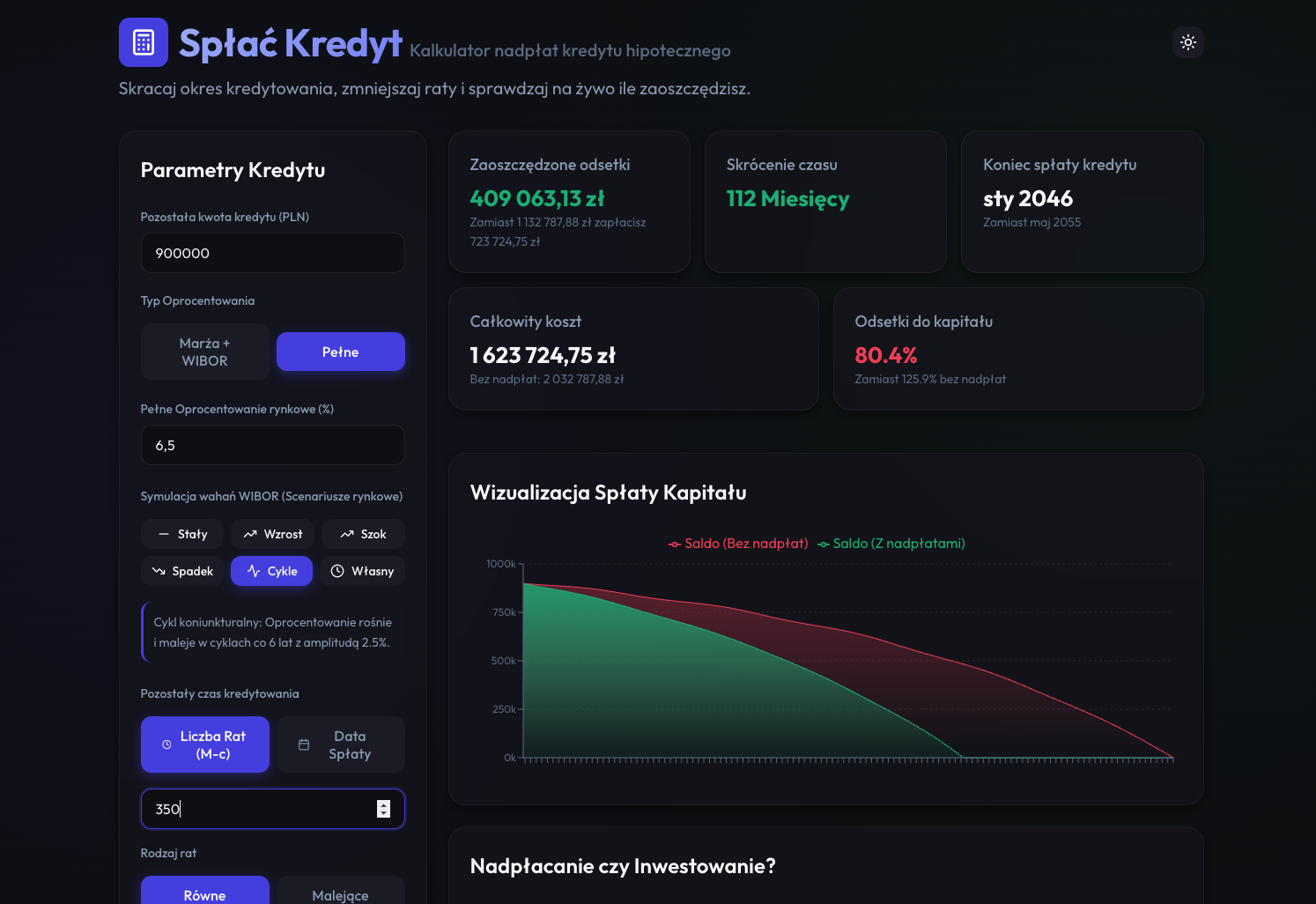Toggle light theme with sun icon
The width and height of the screenshot is (1316, 904).
1187,42
